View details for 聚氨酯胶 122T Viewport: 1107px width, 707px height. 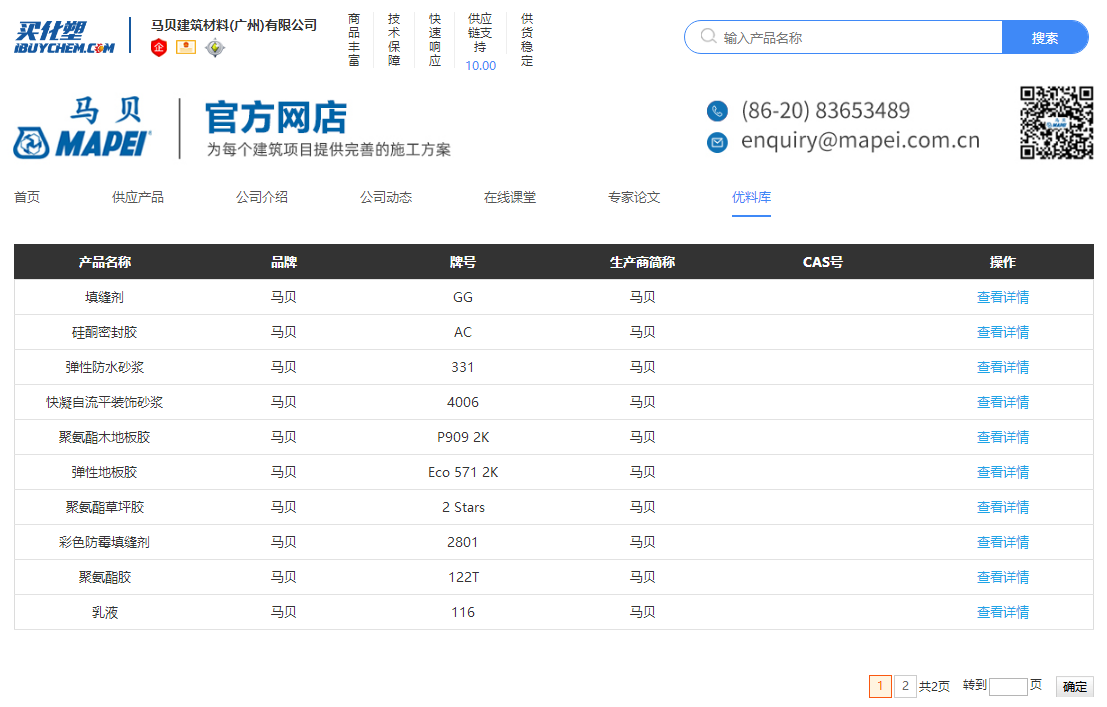click(1003, 577)
